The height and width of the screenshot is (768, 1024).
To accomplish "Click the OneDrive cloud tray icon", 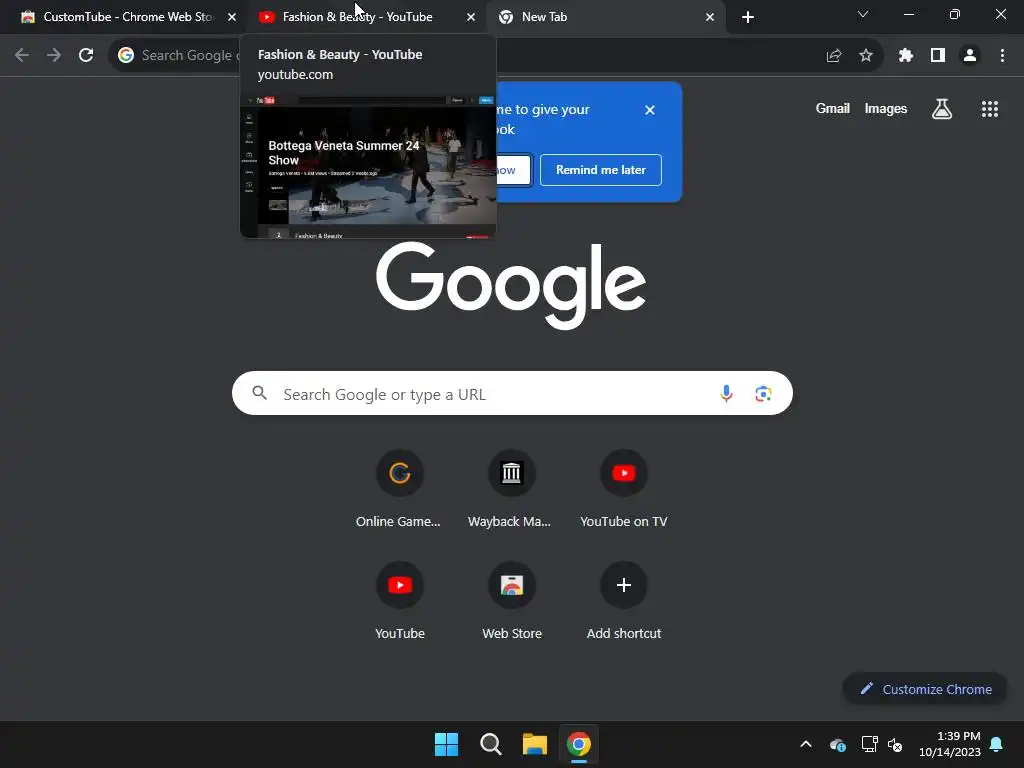I will (838, 744).
